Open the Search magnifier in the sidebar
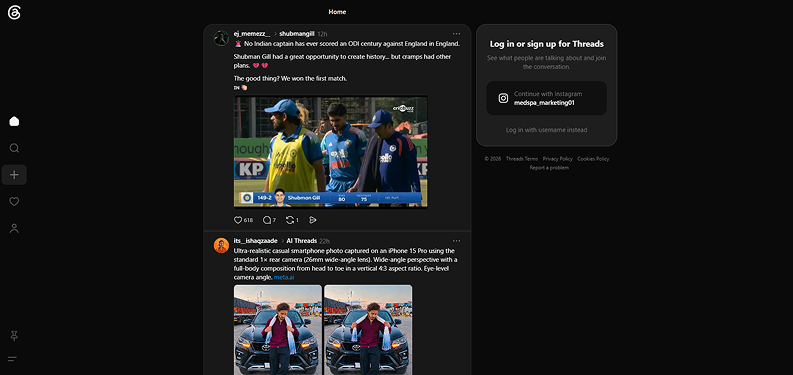Screen dimensions: 793x375 pos(14,148)
